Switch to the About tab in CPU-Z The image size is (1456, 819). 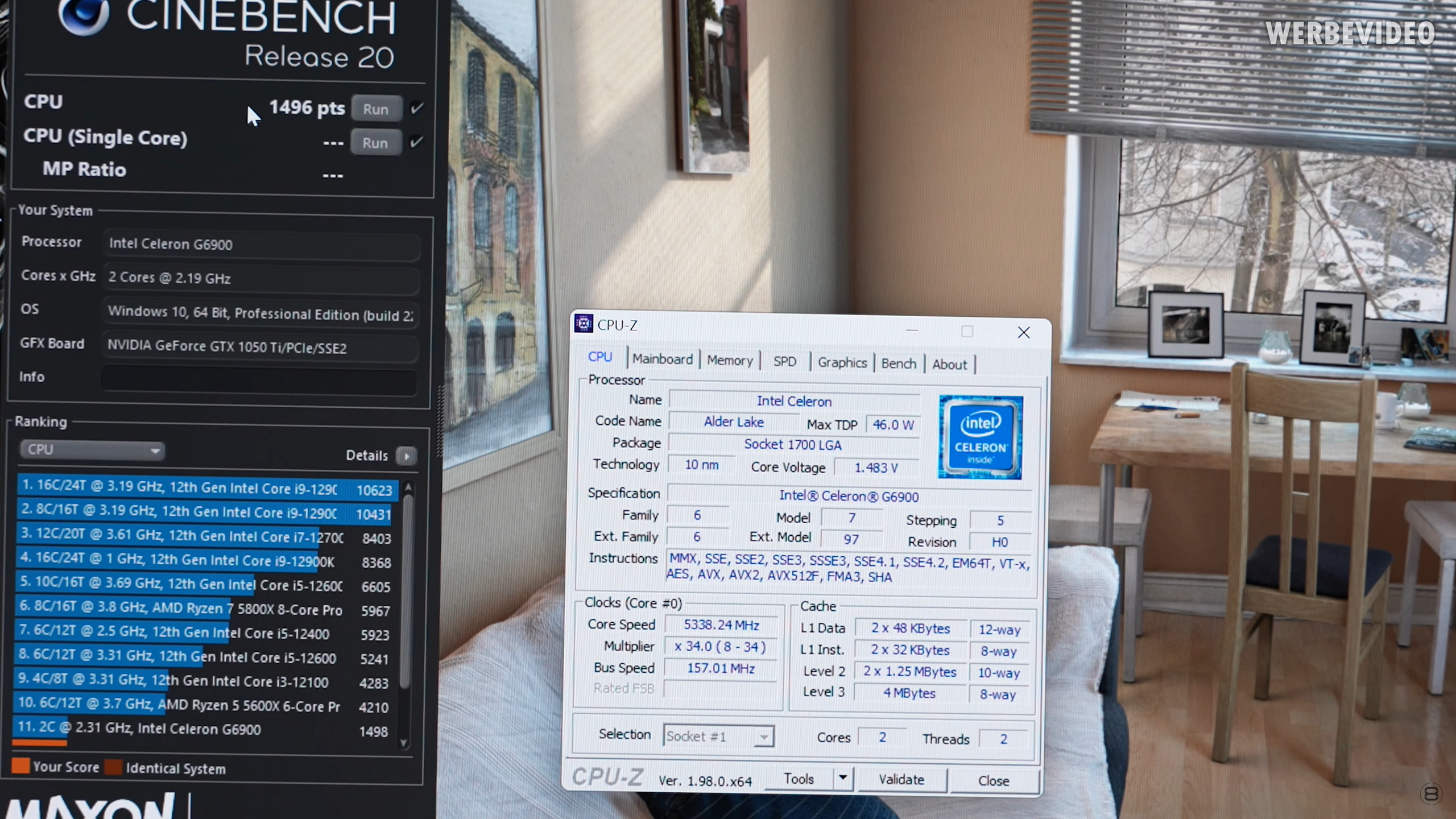click(949, 365)
